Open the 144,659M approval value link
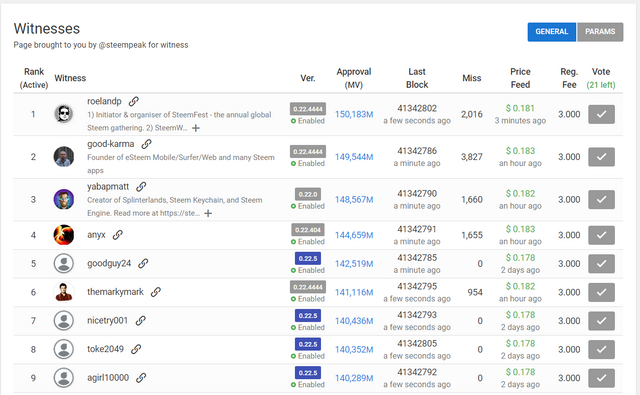 [x=354, y=235]
